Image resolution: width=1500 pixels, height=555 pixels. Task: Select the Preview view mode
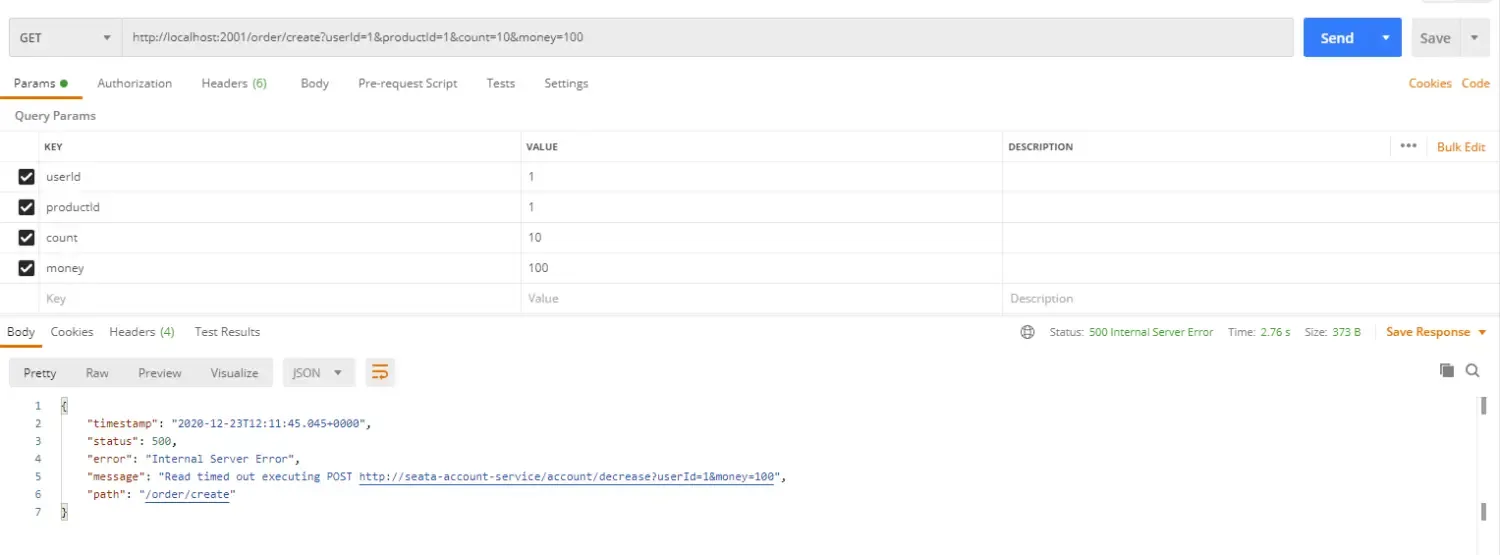pyautogui.click(x=160, y=373)
